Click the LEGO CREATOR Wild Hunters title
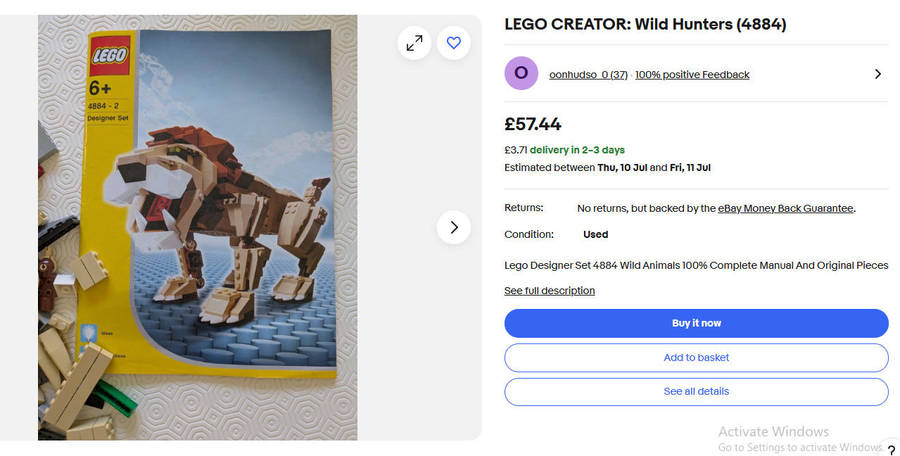 click(645, 25)
